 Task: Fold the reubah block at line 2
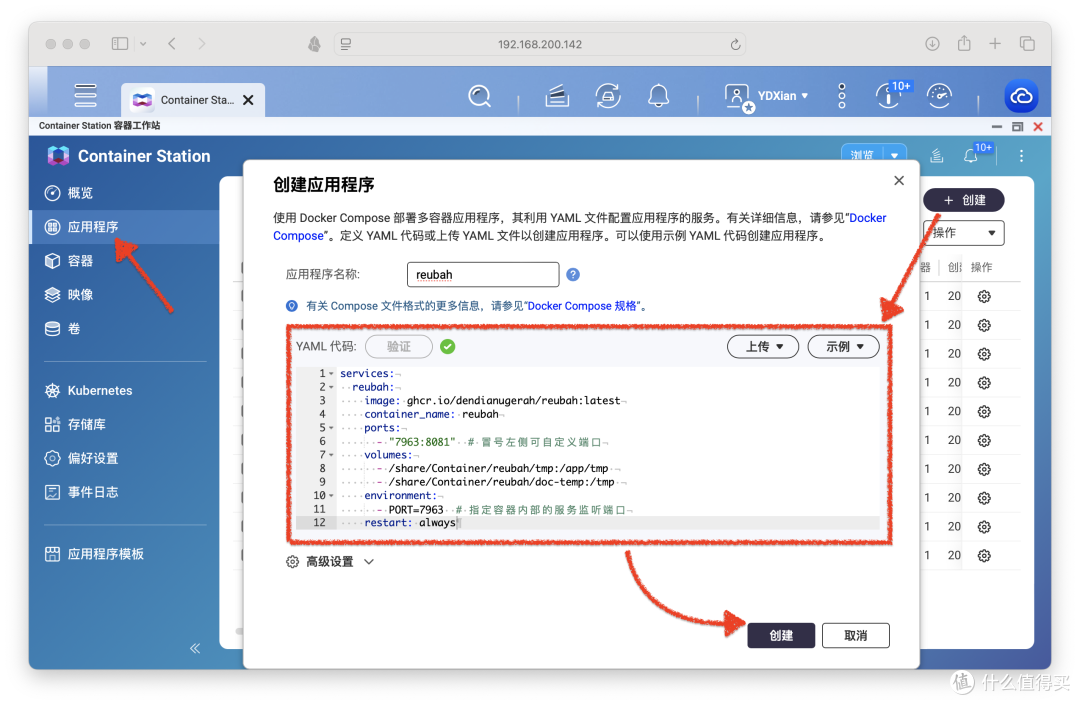coord(331,387)
